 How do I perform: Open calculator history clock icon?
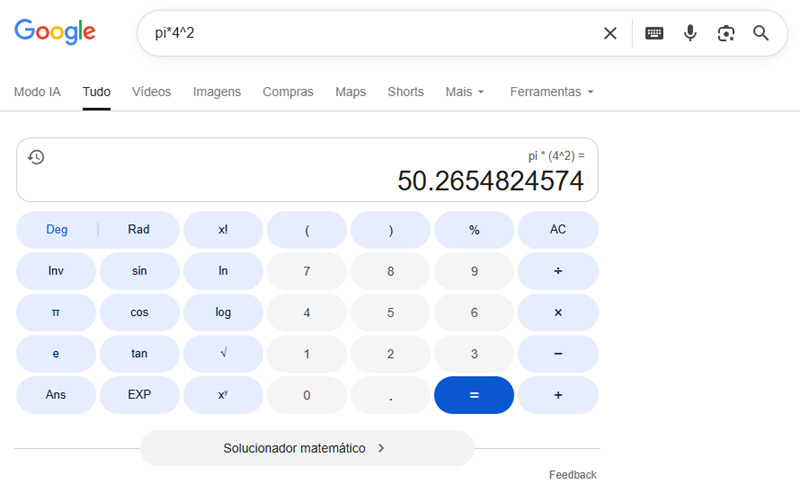[36, 157]
